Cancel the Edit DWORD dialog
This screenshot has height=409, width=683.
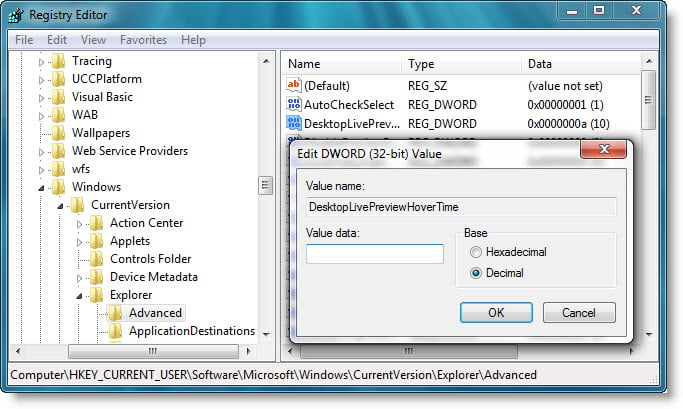click(579, 313)
